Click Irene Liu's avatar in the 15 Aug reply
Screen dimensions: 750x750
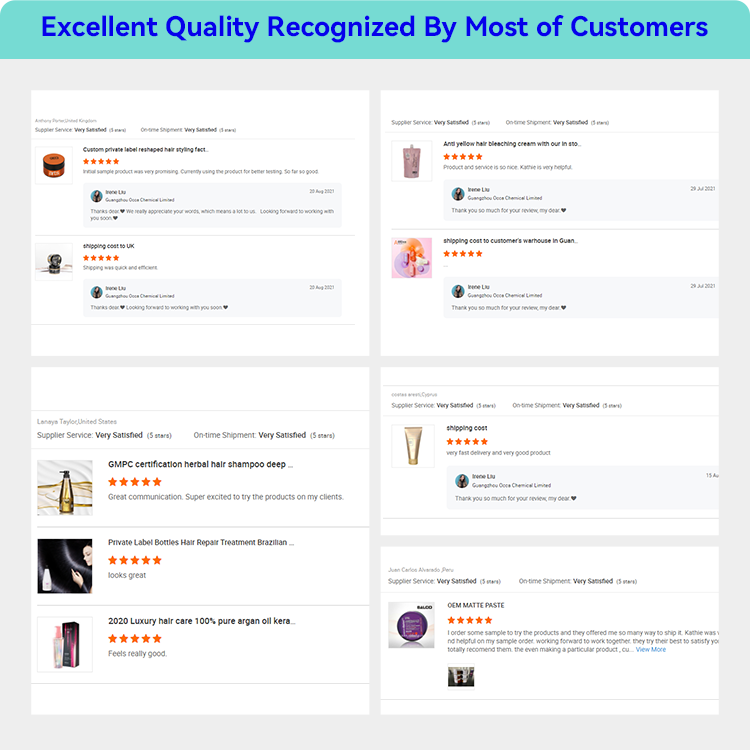tap(461, 481)
